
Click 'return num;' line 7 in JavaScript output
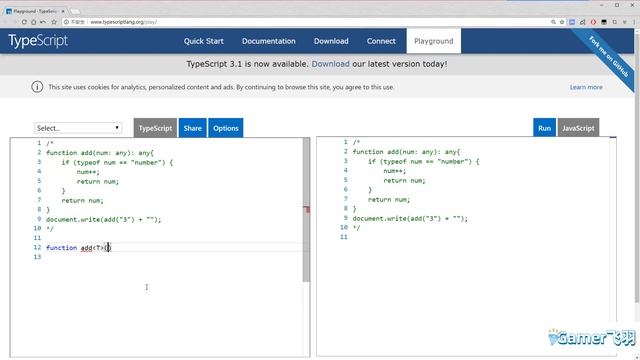point(389,200)
